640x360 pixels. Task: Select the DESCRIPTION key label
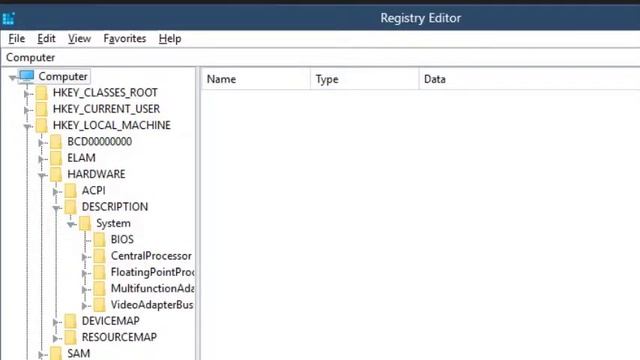tap(115, 207)
